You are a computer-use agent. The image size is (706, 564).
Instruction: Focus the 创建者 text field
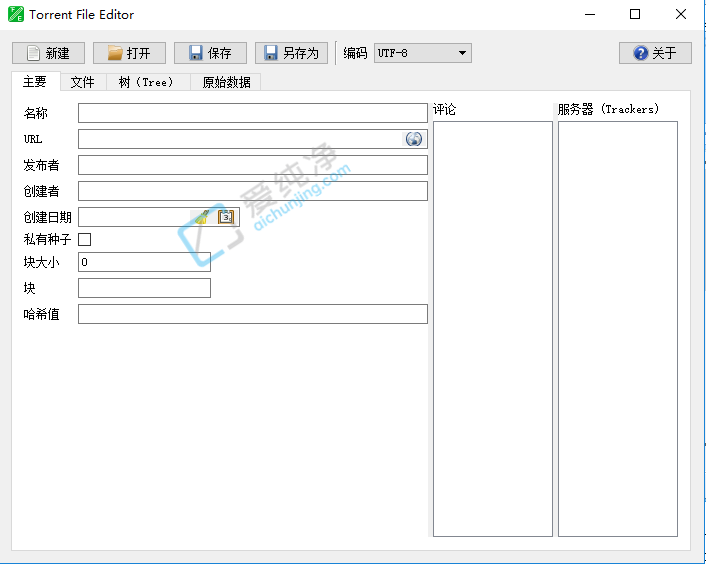click(x=253, y=191)
